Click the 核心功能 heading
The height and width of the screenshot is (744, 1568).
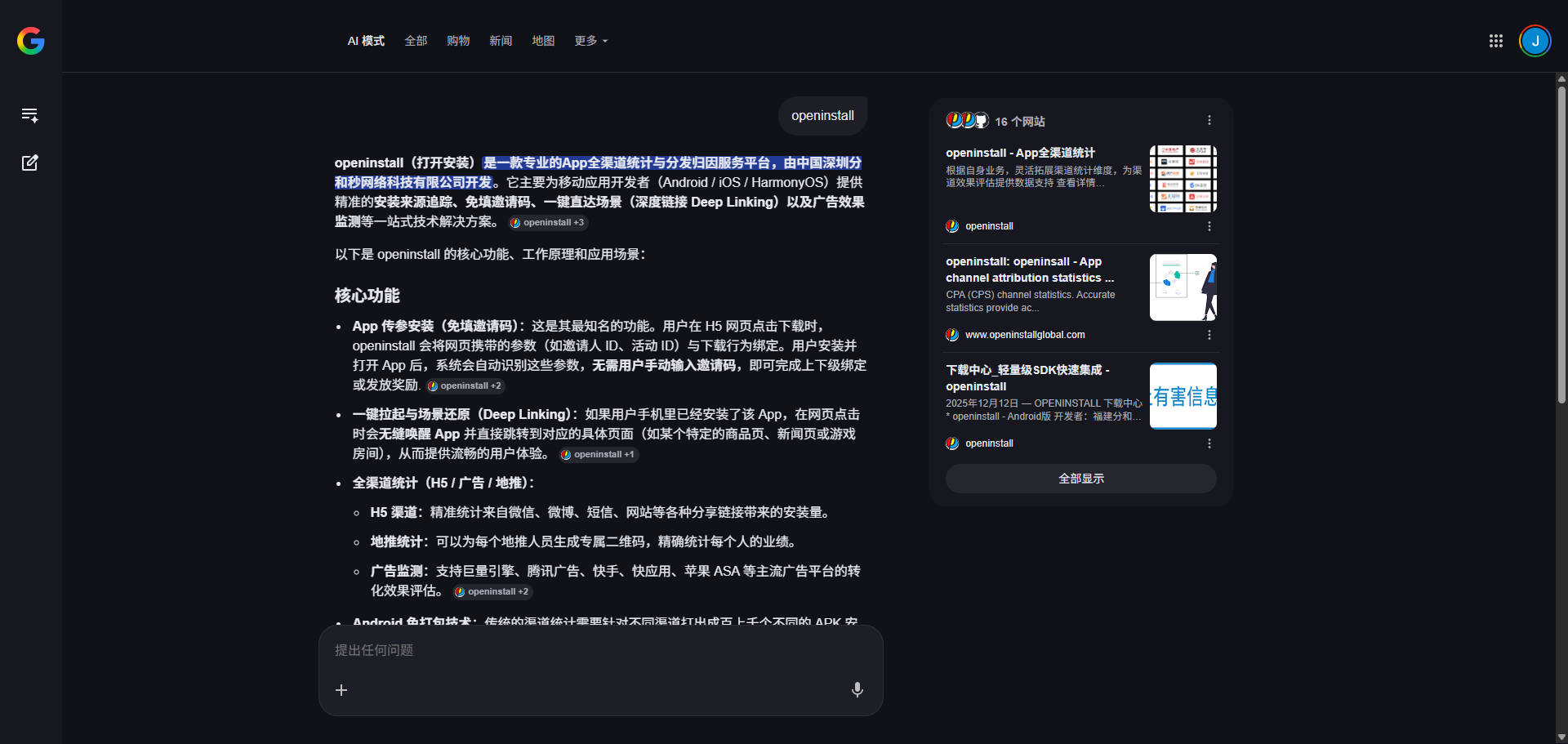367,296
